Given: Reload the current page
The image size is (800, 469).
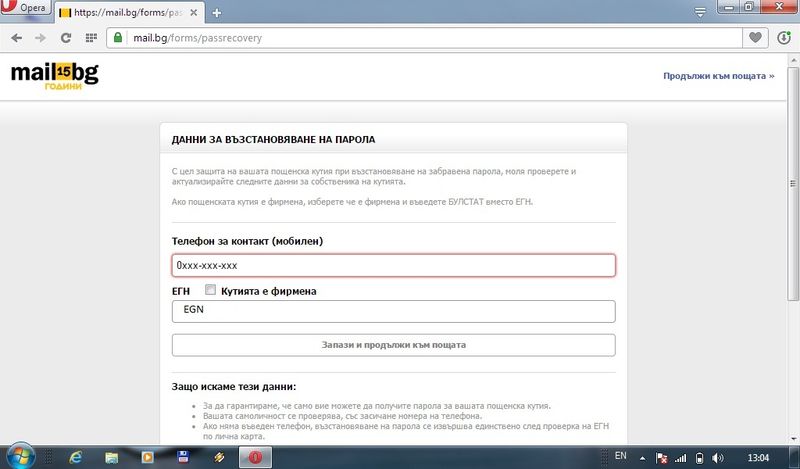Looking at the screenshot, I should pyautogui.click(x=65, y=37).
